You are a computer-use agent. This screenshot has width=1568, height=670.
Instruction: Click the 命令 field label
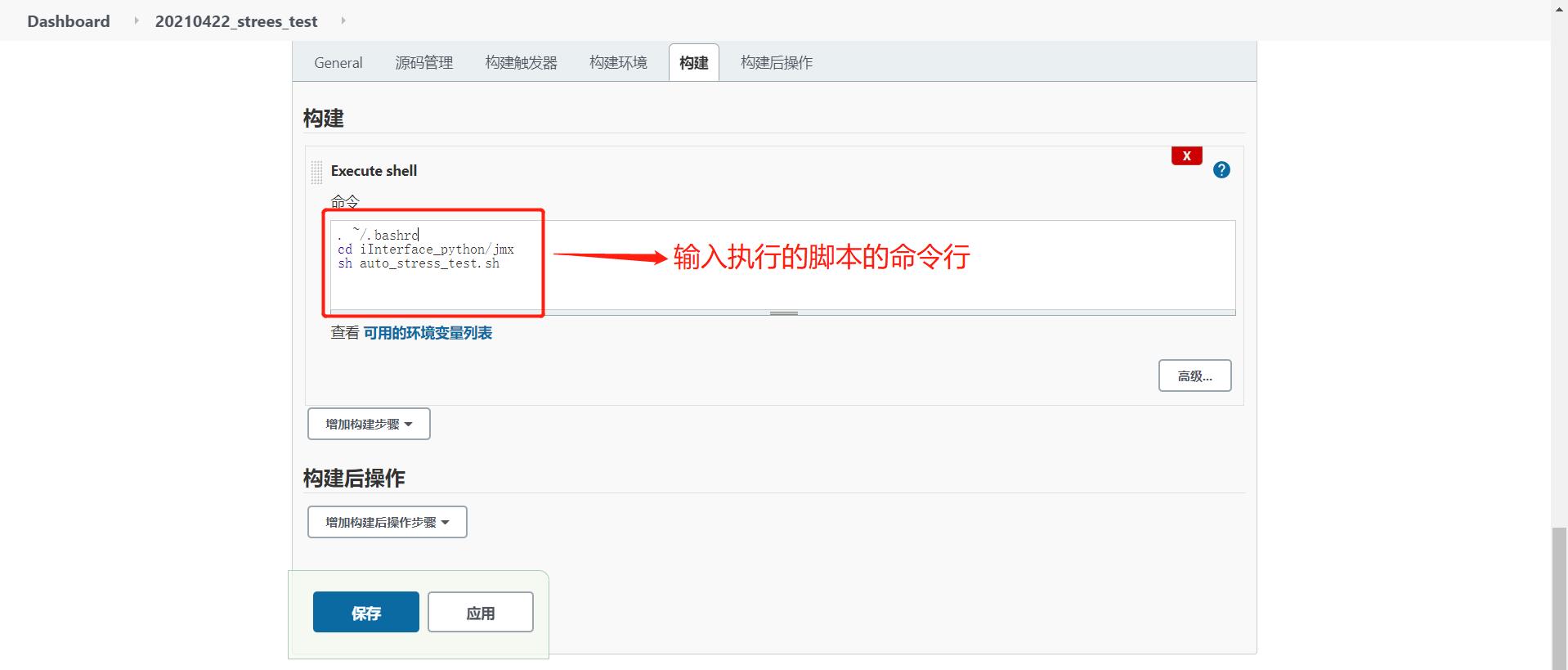click(345, 201)
